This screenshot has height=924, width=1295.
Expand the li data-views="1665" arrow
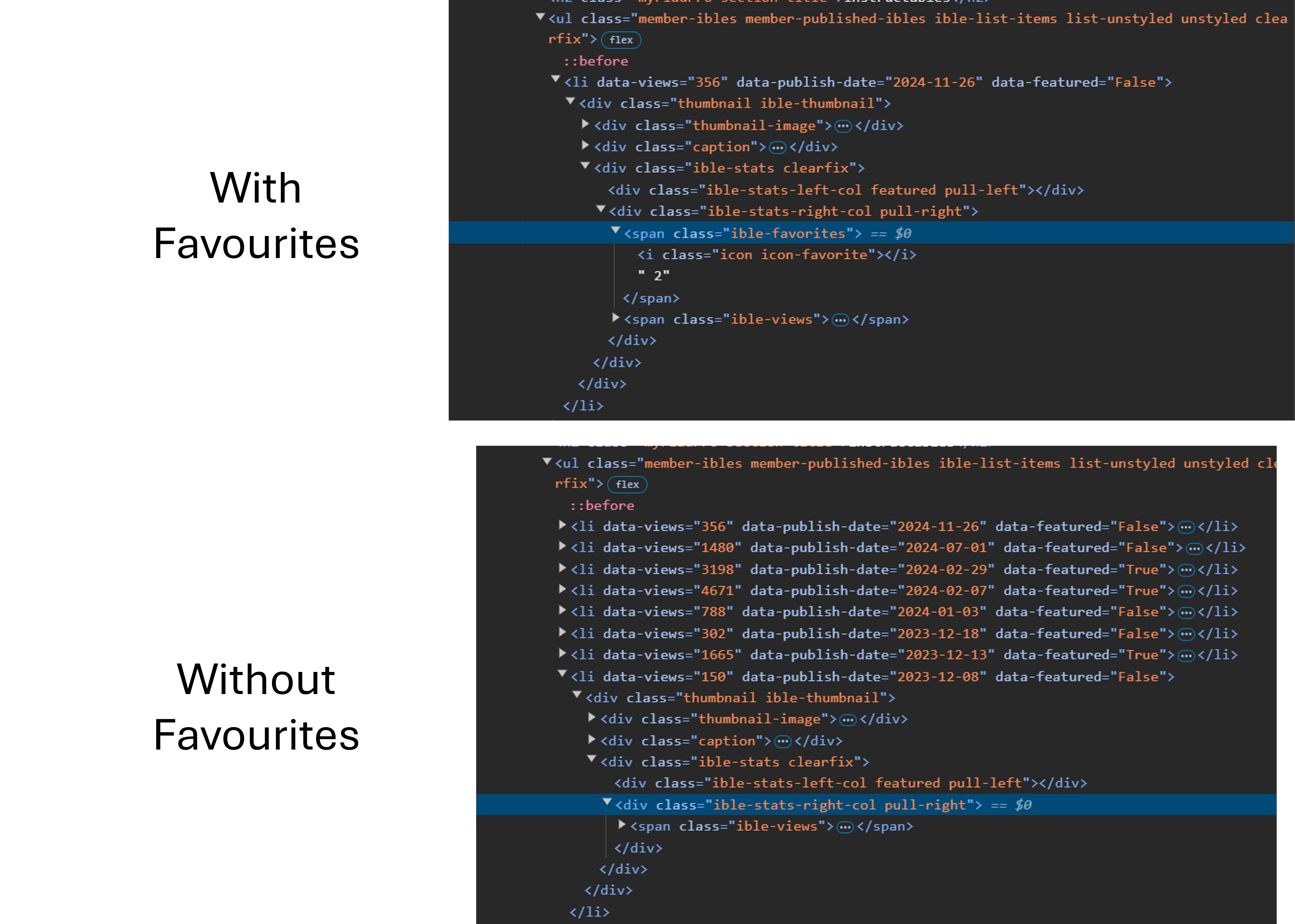pos(563,653)
